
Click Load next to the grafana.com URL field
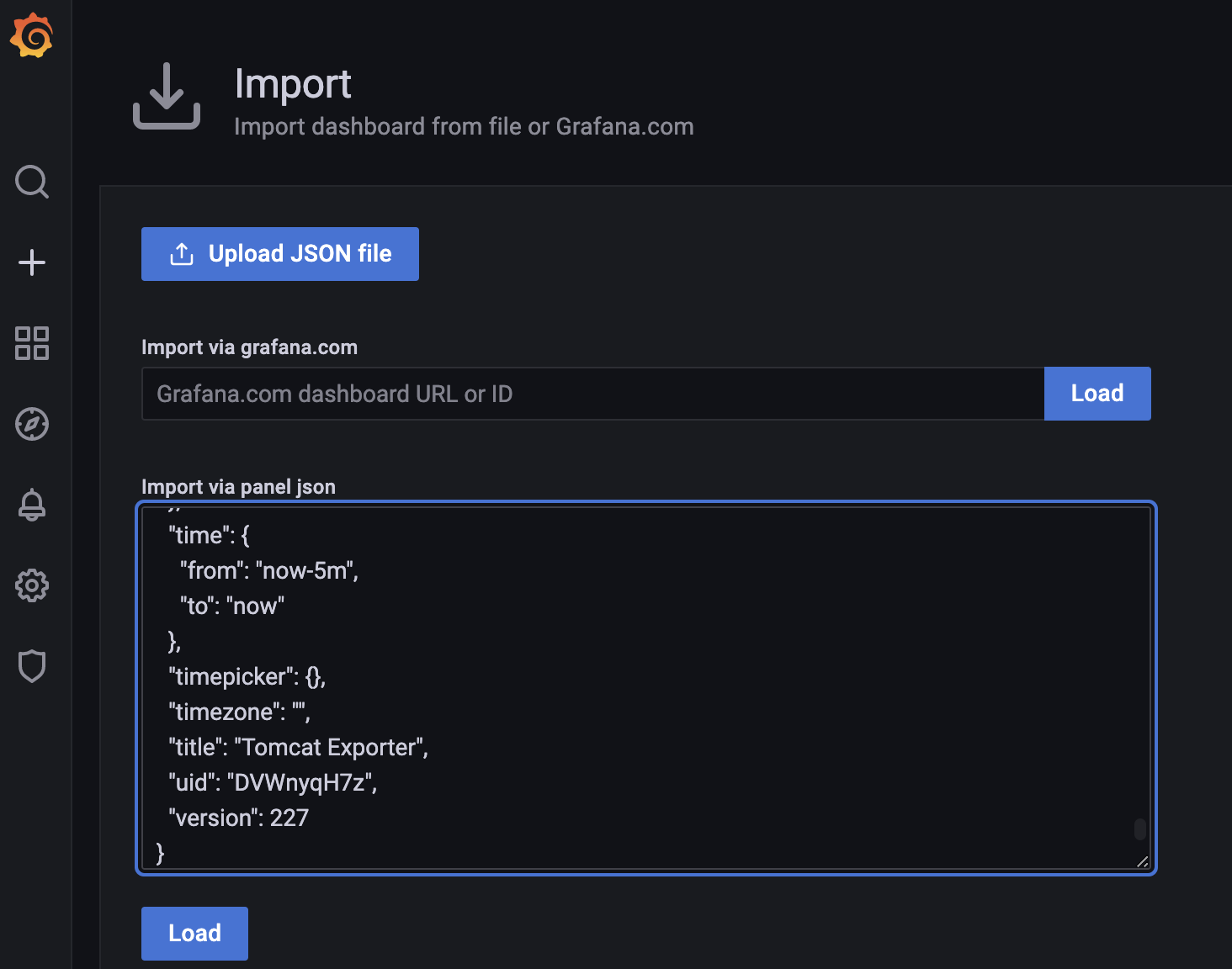(x=1097, y=394)
